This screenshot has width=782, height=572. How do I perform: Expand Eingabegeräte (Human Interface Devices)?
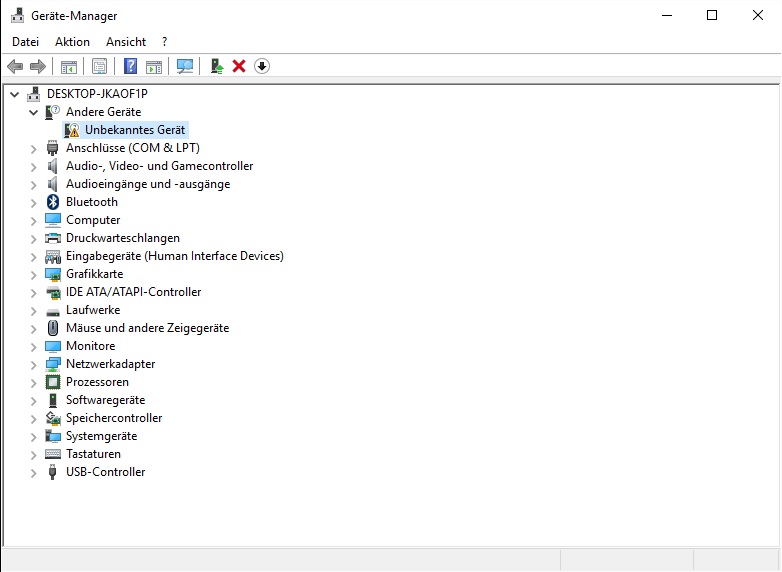point(33,256)
